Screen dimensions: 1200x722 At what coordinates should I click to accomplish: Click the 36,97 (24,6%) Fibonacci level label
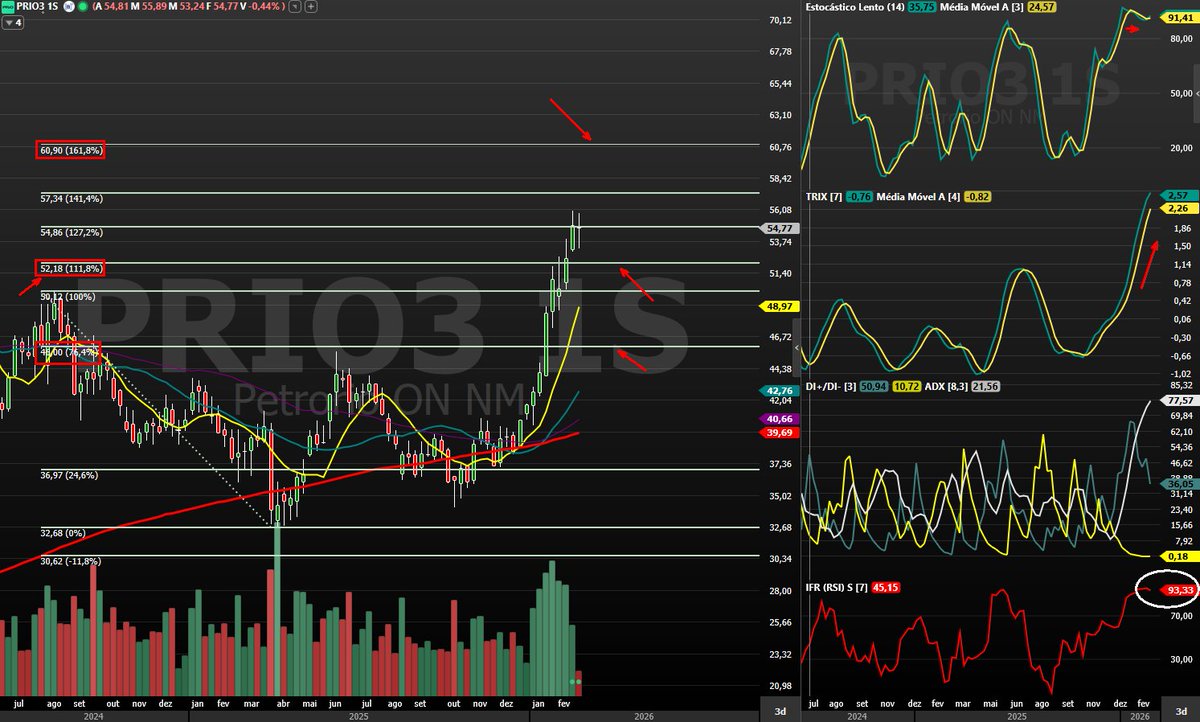(x=69, y=475)
